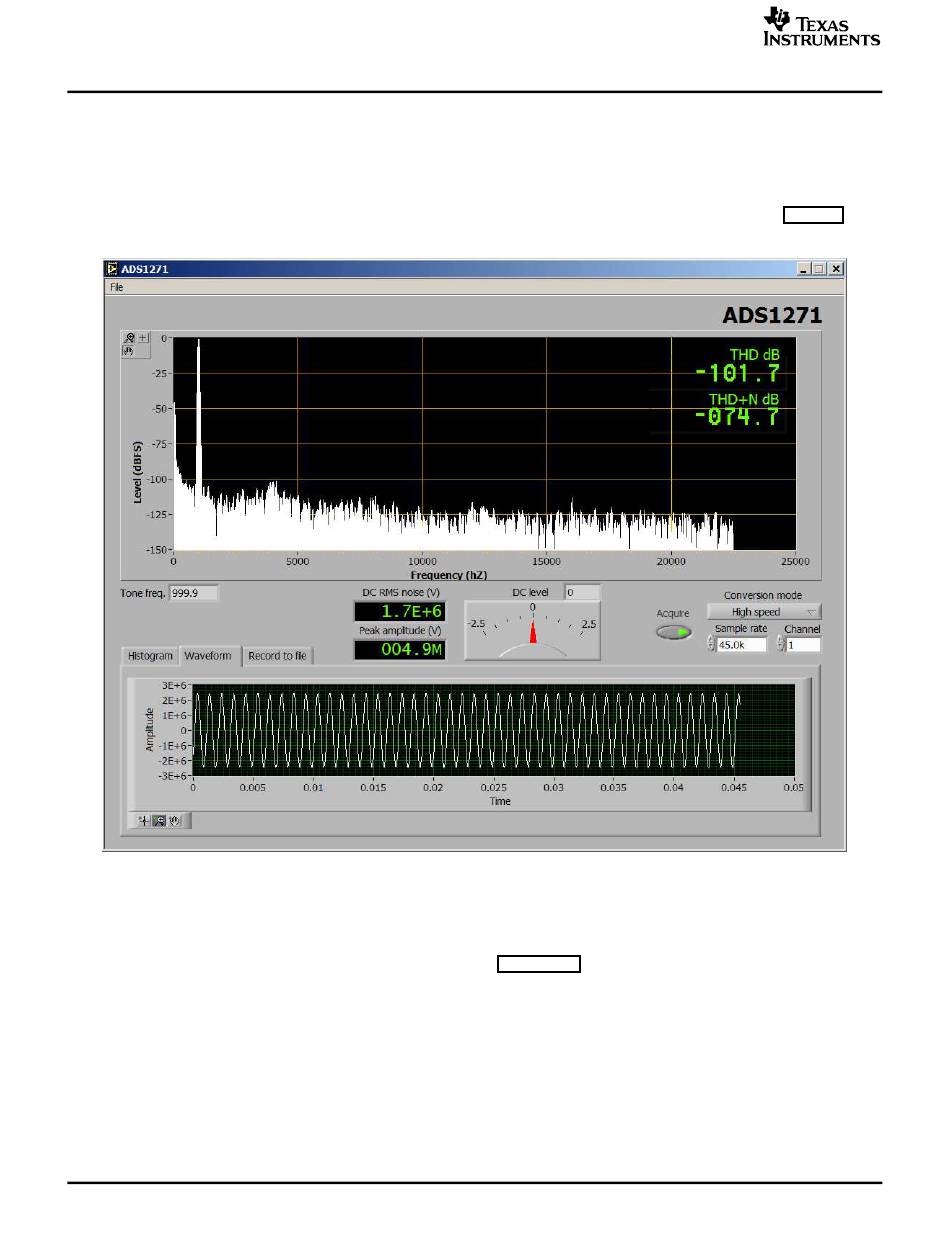The image size is (950, 1241).
Task: Select the spectrum graph pan hand tool
Action: point(128,352)
